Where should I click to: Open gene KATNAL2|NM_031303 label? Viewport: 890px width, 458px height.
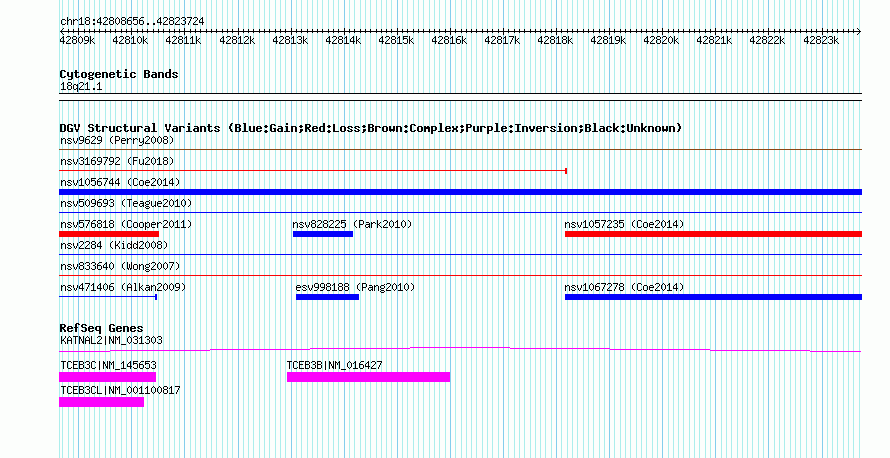pyautogui.click(x=111, y=341)
